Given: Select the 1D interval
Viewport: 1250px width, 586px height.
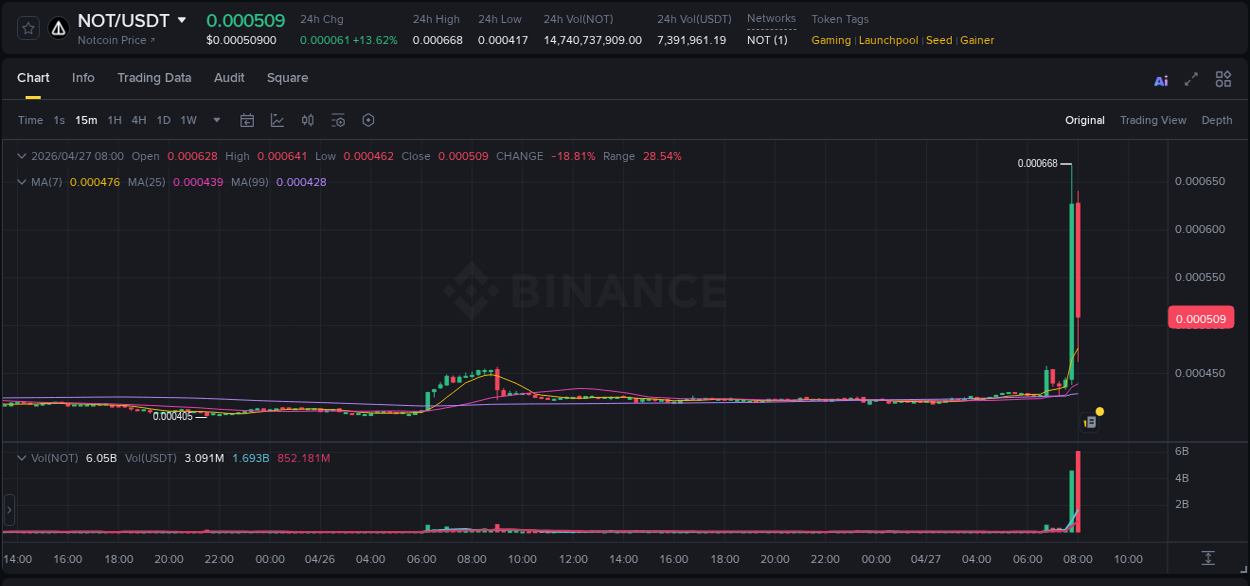Looking at the screenshot, I should [163, 120].
